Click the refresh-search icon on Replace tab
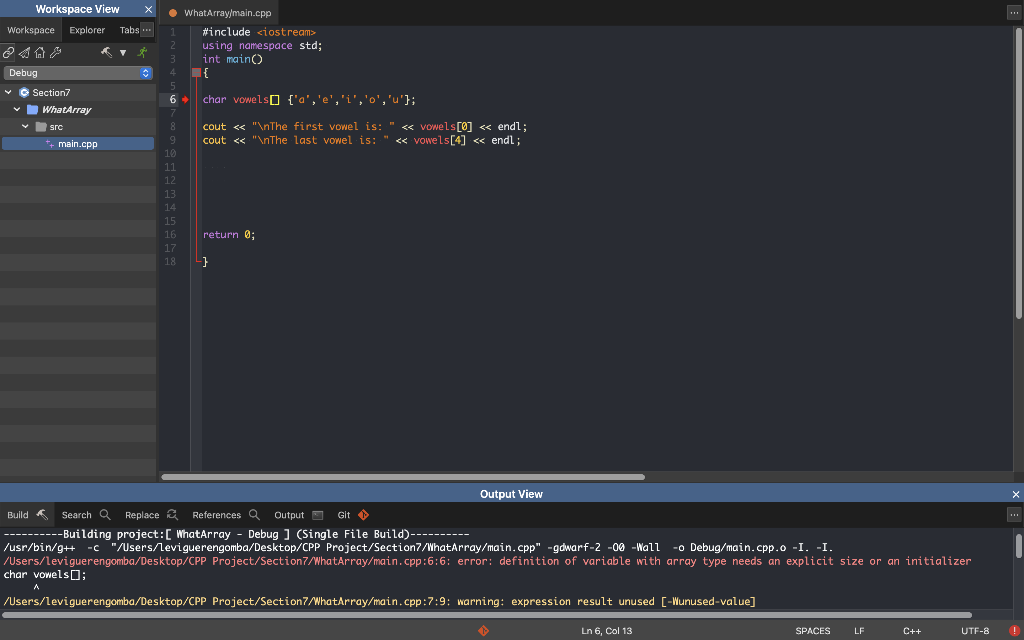 pyautogui.click(x=172, y=515)
